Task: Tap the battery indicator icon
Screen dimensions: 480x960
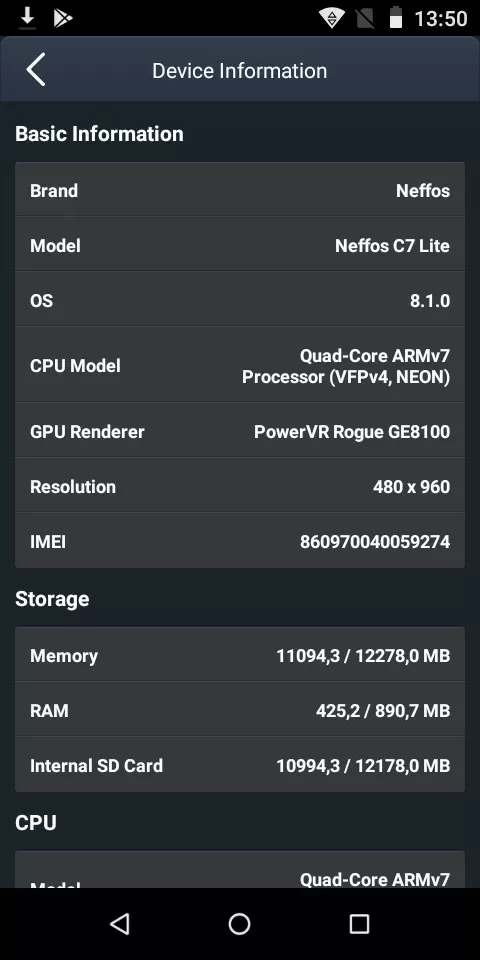Action: 396,18
